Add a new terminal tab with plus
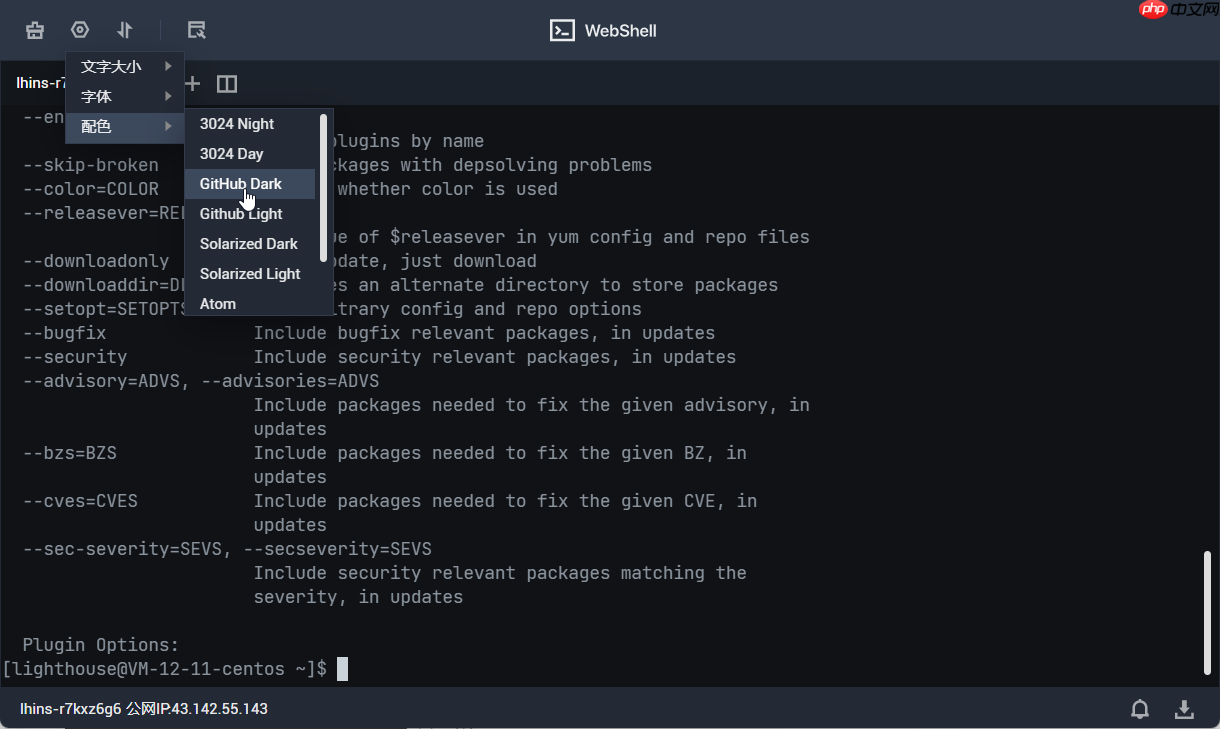This screenshot has width=1220, height=729. pyautogui.click(x=193, y=83)
